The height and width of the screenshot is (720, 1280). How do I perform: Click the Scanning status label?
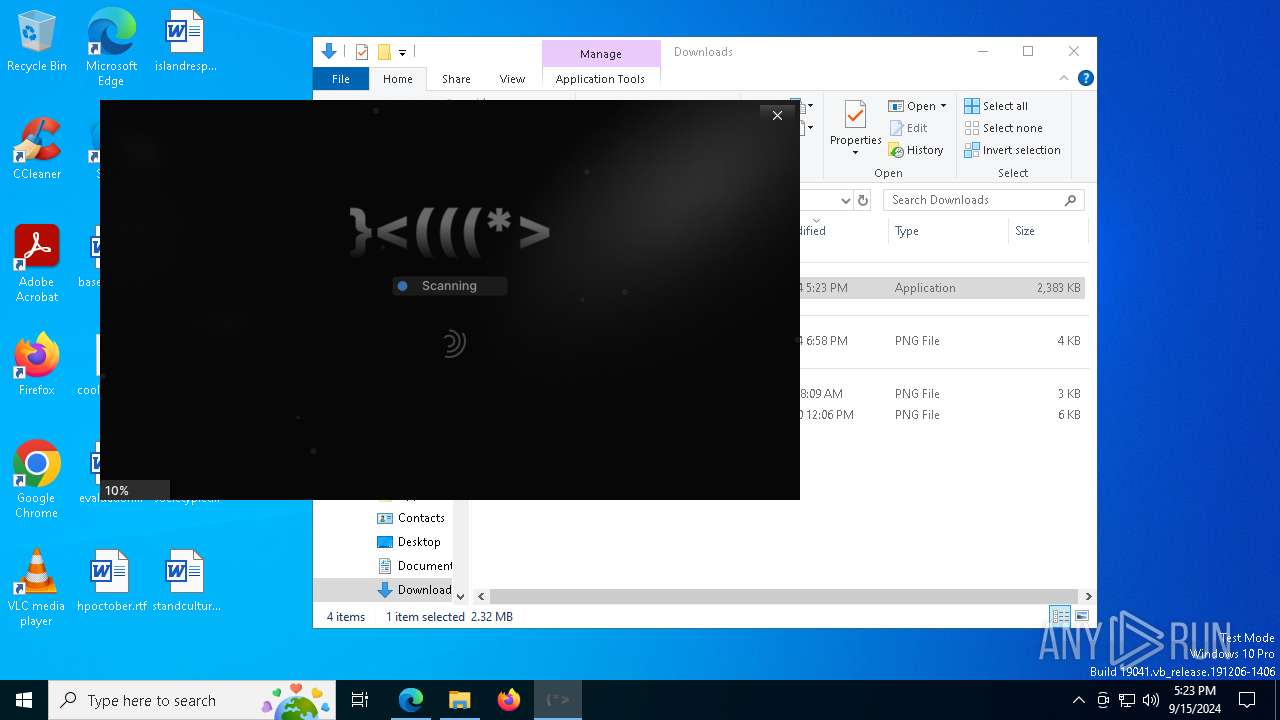[449, 286]
